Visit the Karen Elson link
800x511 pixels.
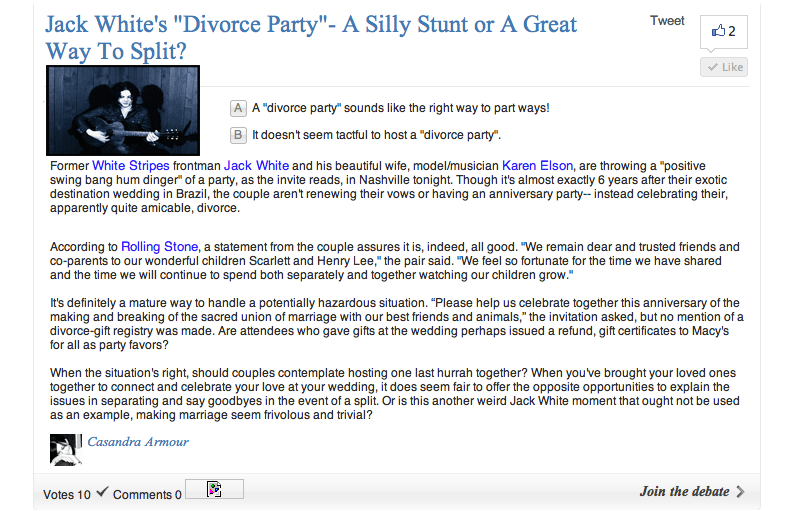537,166
